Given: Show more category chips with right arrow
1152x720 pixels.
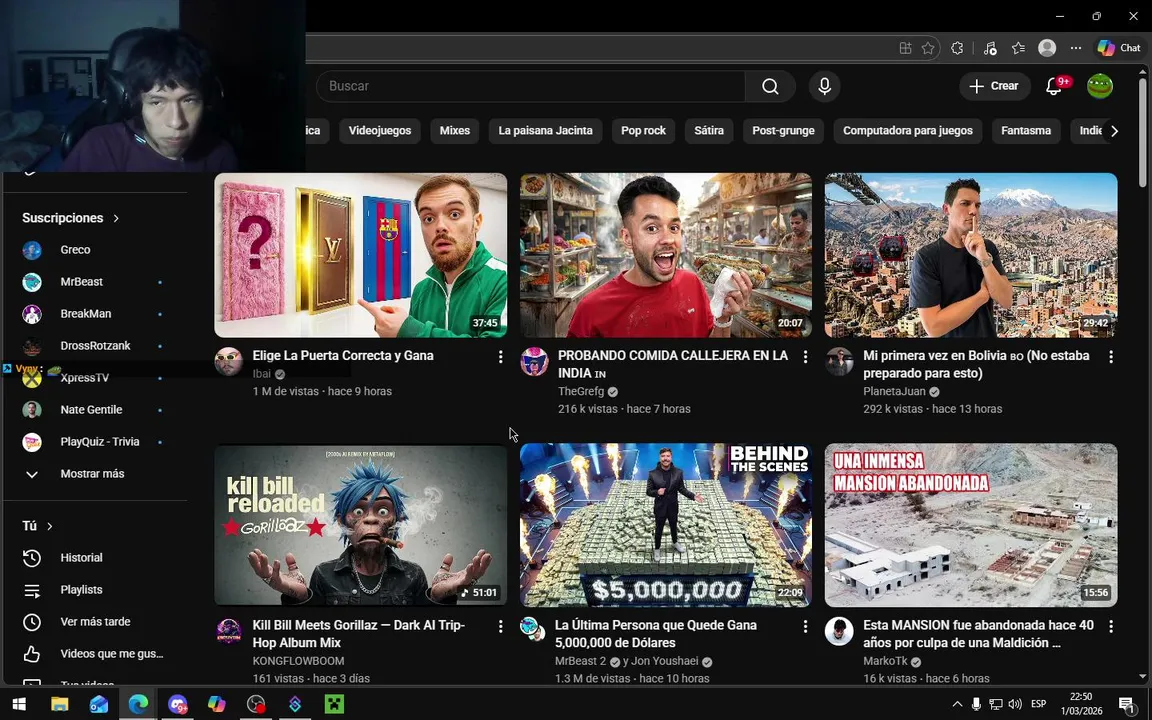Looking at the screenshot, I should (x=1115, y=131).
